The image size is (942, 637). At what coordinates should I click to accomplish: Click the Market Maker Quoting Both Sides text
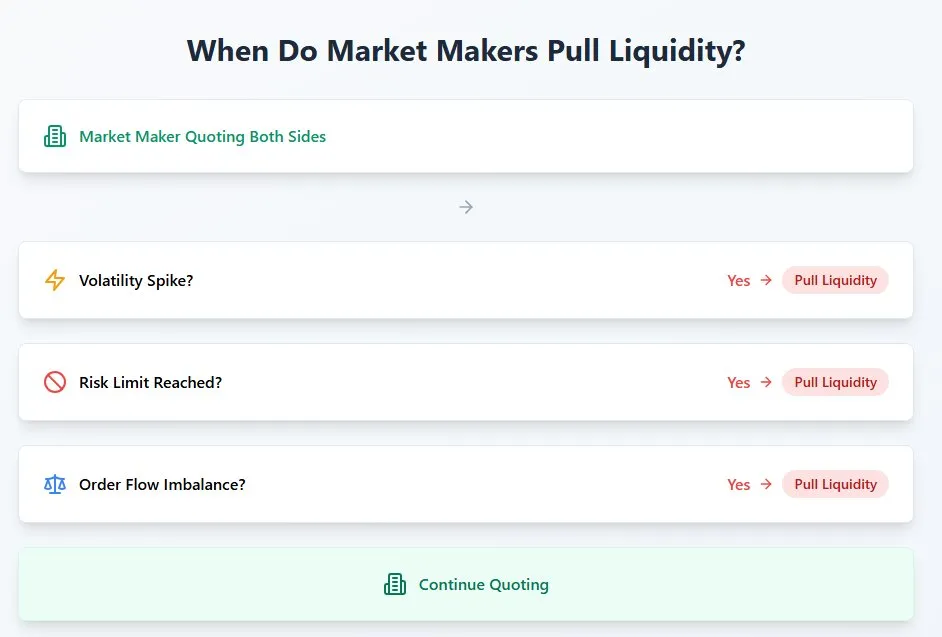[x=202, y=137]
